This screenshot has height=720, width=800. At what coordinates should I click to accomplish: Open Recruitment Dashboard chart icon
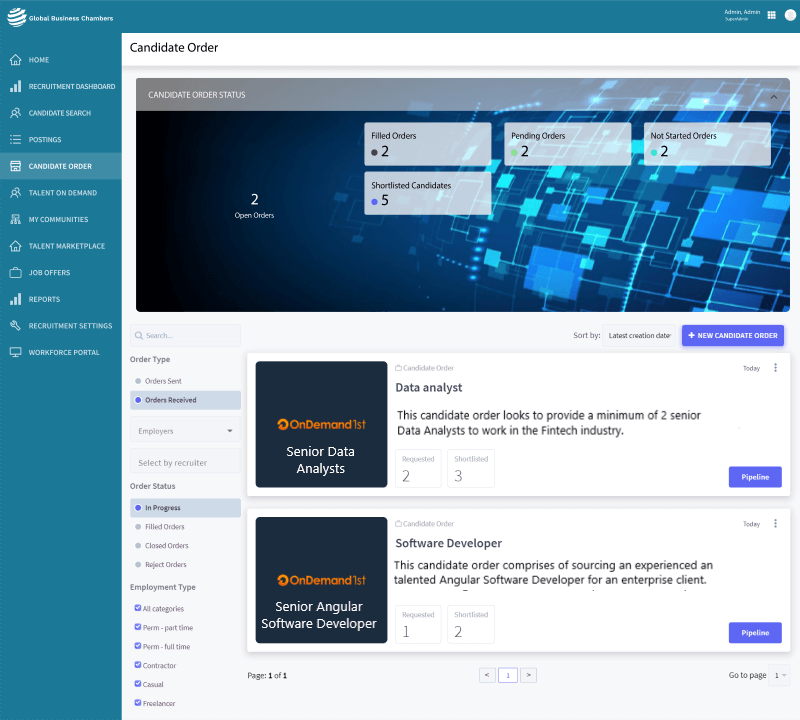click(16, 87)
